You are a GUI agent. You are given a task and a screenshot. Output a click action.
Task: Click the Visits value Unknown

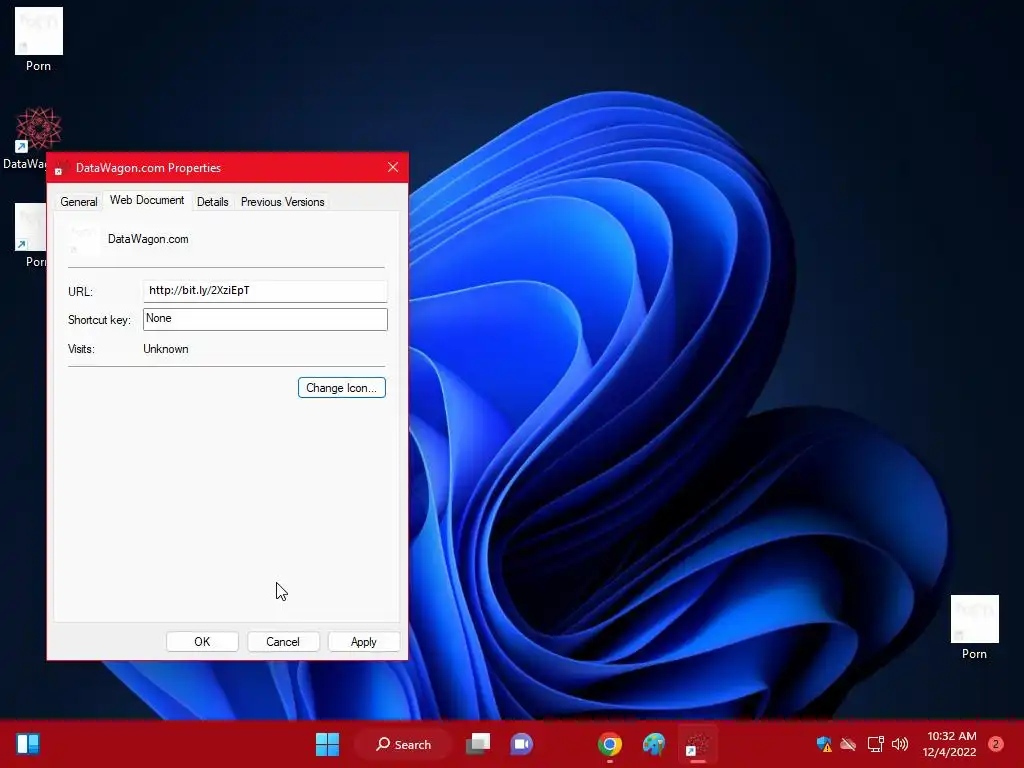pyautogui.click(x=166, y=349)
